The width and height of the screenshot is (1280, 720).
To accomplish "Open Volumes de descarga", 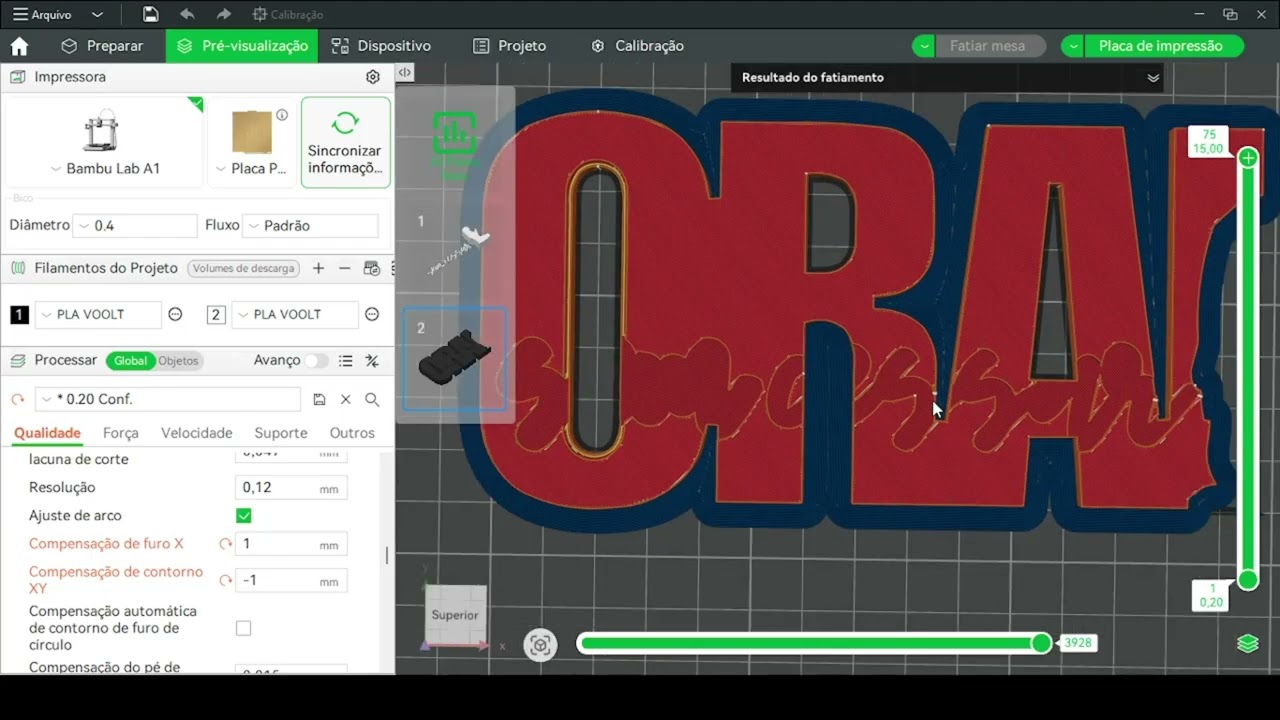I will coord(244,268).
